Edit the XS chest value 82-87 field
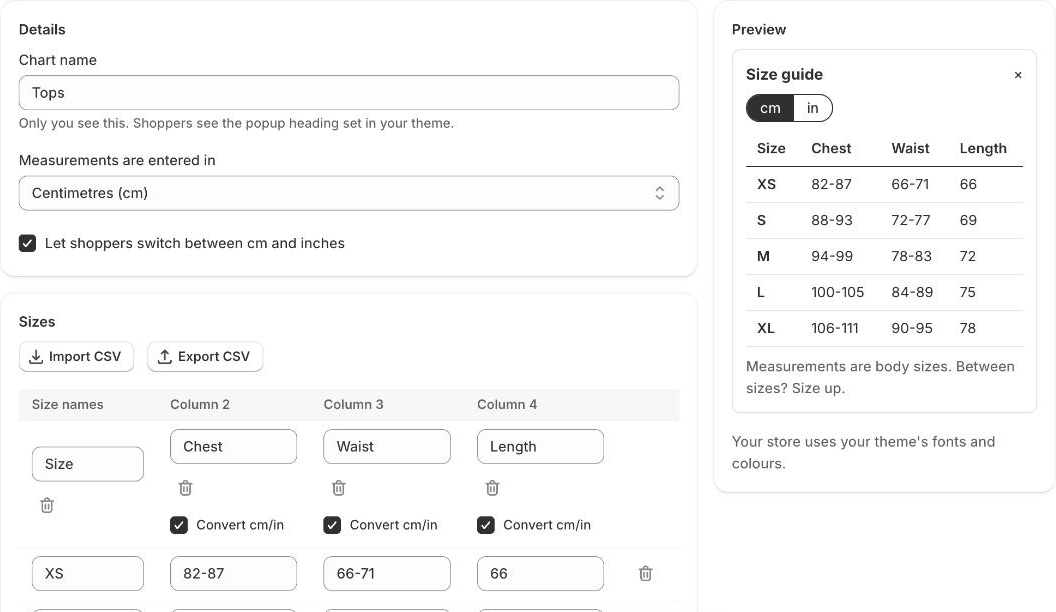 (233, 573)
